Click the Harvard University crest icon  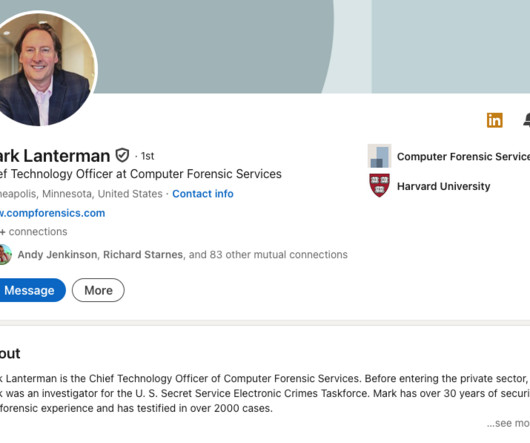pyautogui.click(x=380, y=186)
